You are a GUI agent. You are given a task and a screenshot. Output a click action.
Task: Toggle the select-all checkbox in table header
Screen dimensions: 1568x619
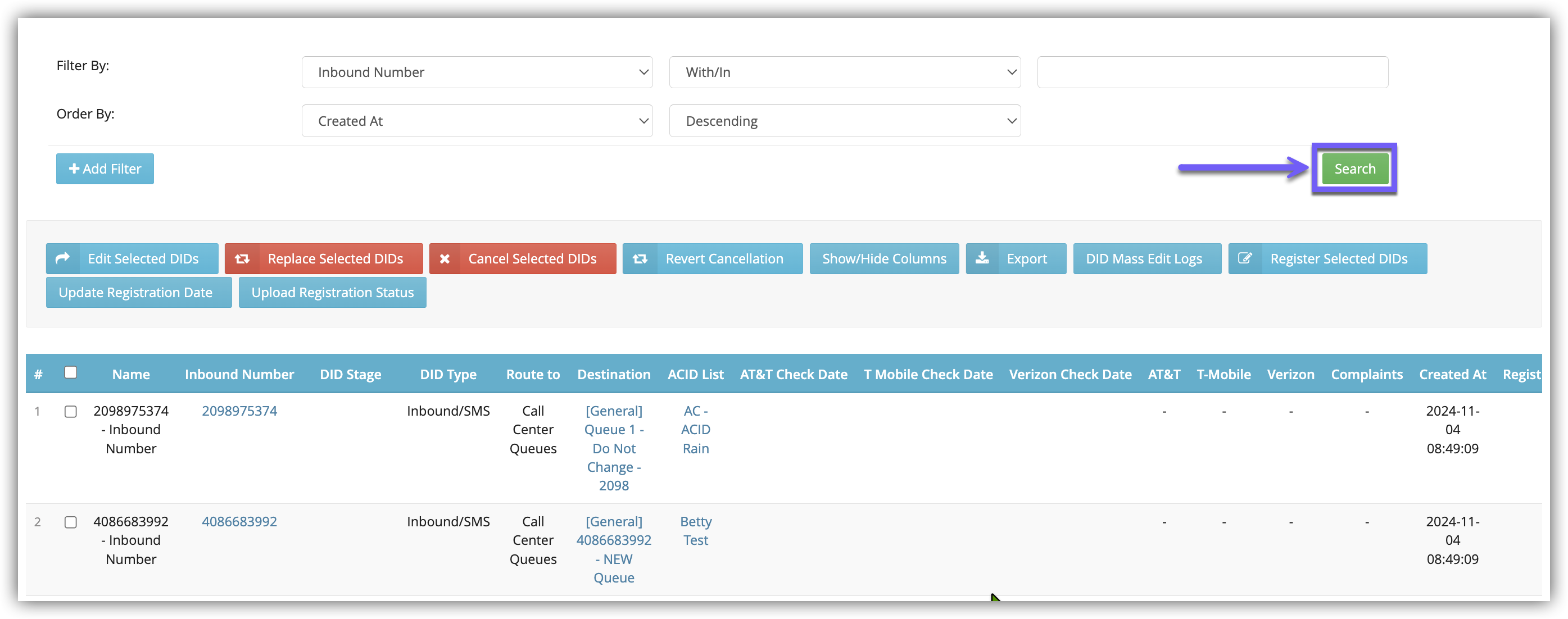click(x=71, y=372)
